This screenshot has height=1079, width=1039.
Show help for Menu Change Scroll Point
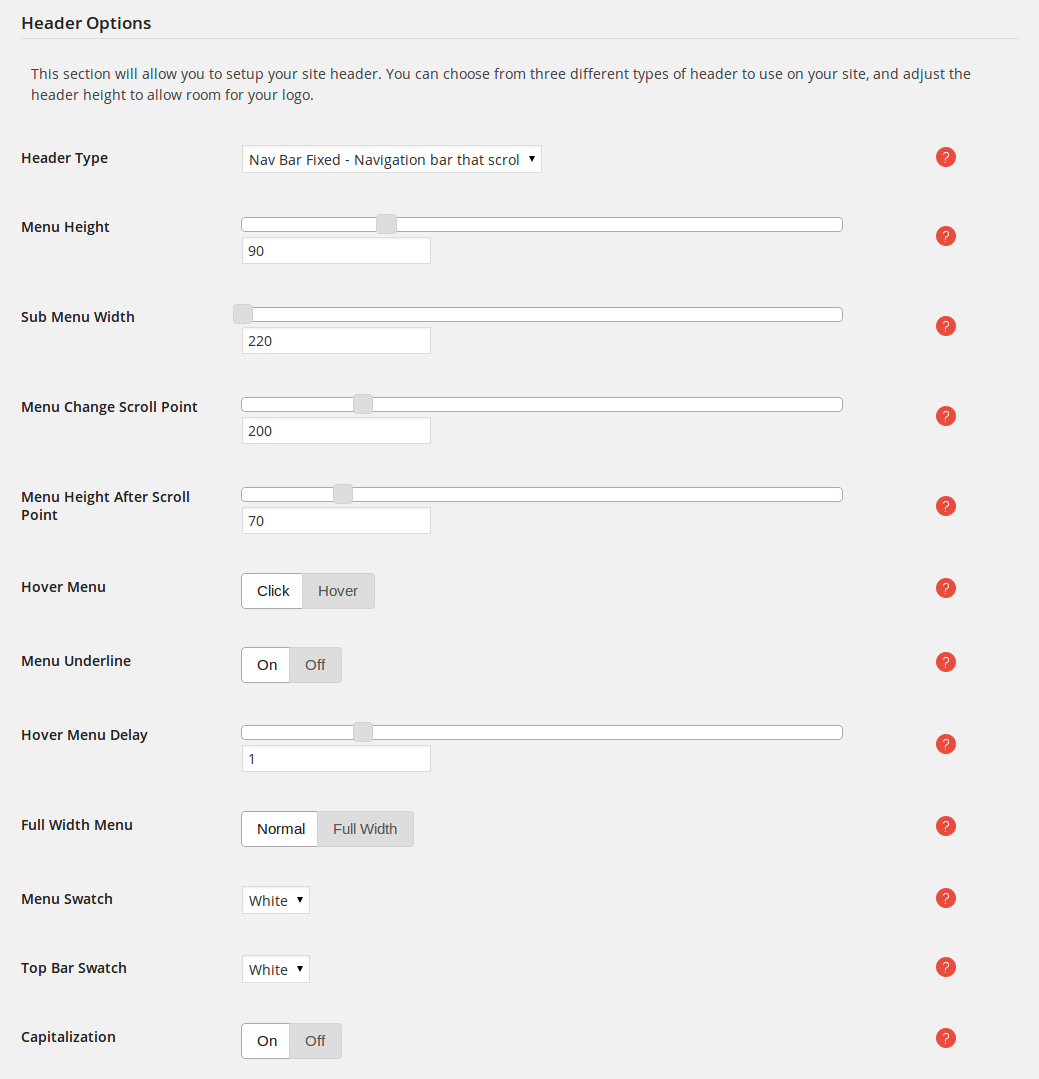point(945,416)
